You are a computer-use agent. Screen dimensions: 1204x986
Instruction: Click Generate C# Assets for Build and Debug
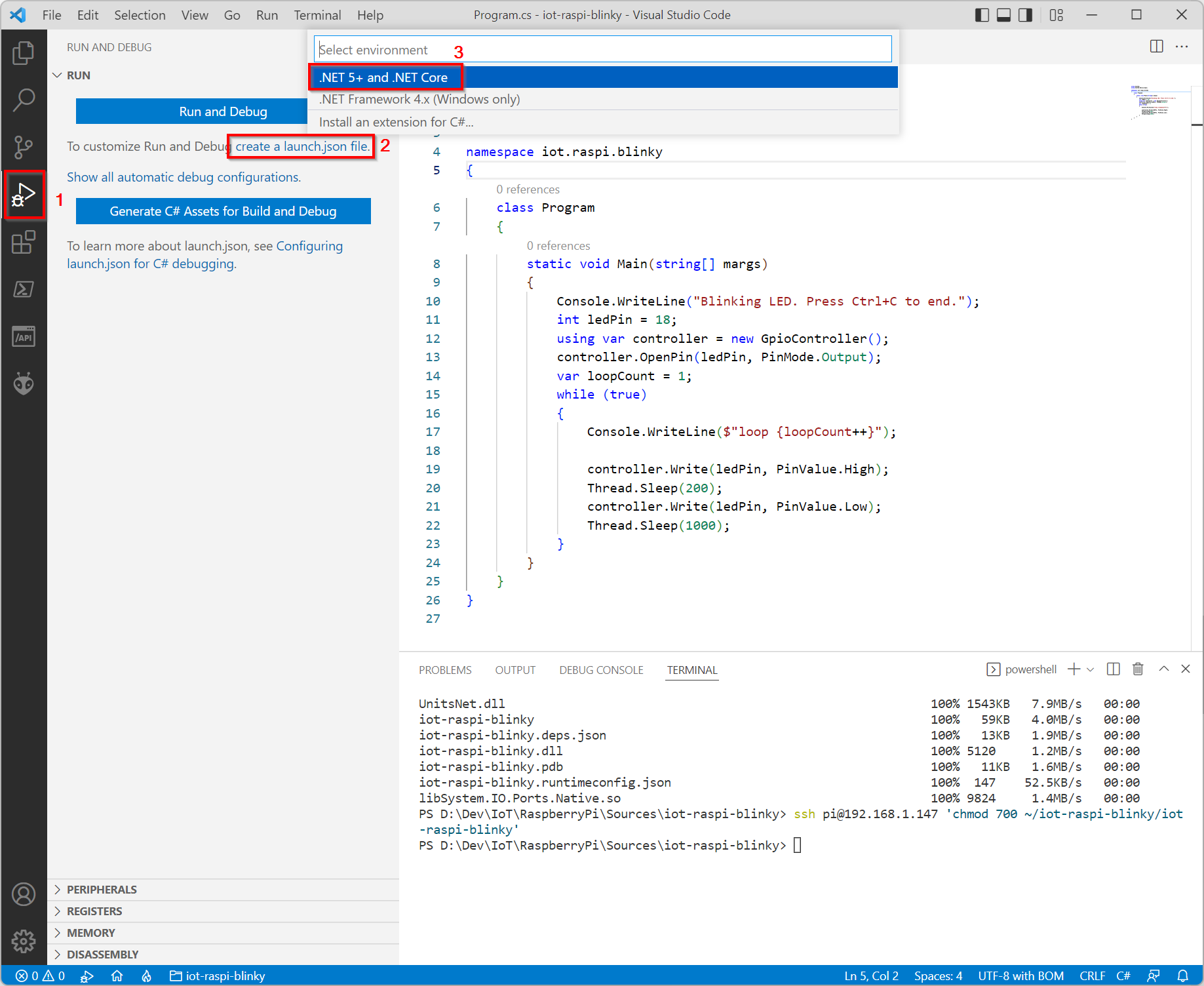223,211
